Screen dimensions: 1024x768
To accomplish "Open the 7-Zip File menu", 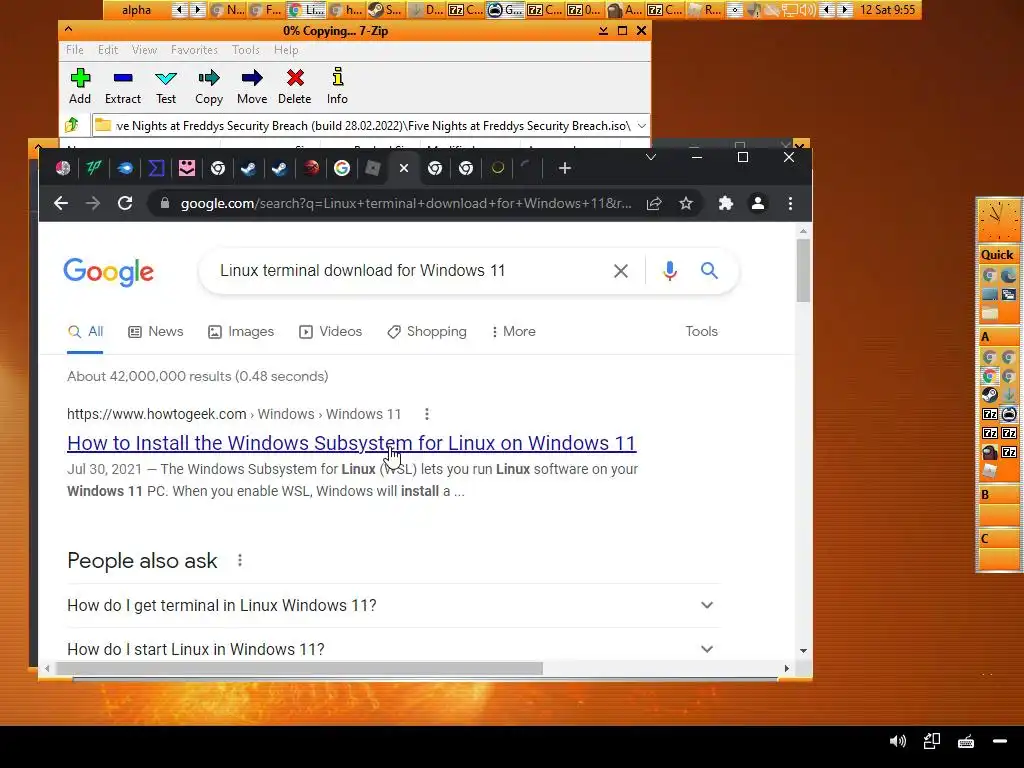I will [74, 50].
